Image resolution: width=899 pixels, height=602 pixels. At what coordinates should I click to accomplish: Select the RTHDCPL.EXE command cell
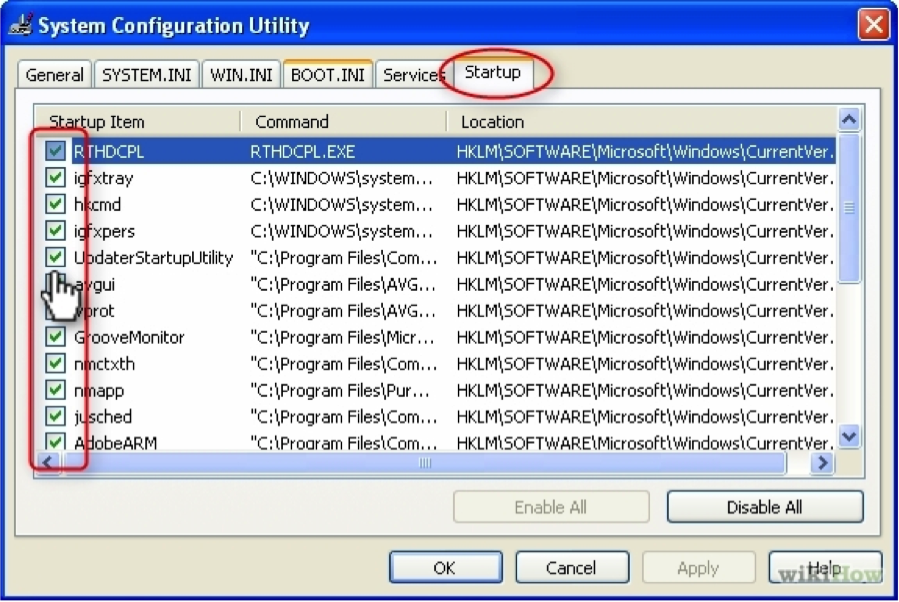[303, 152]
